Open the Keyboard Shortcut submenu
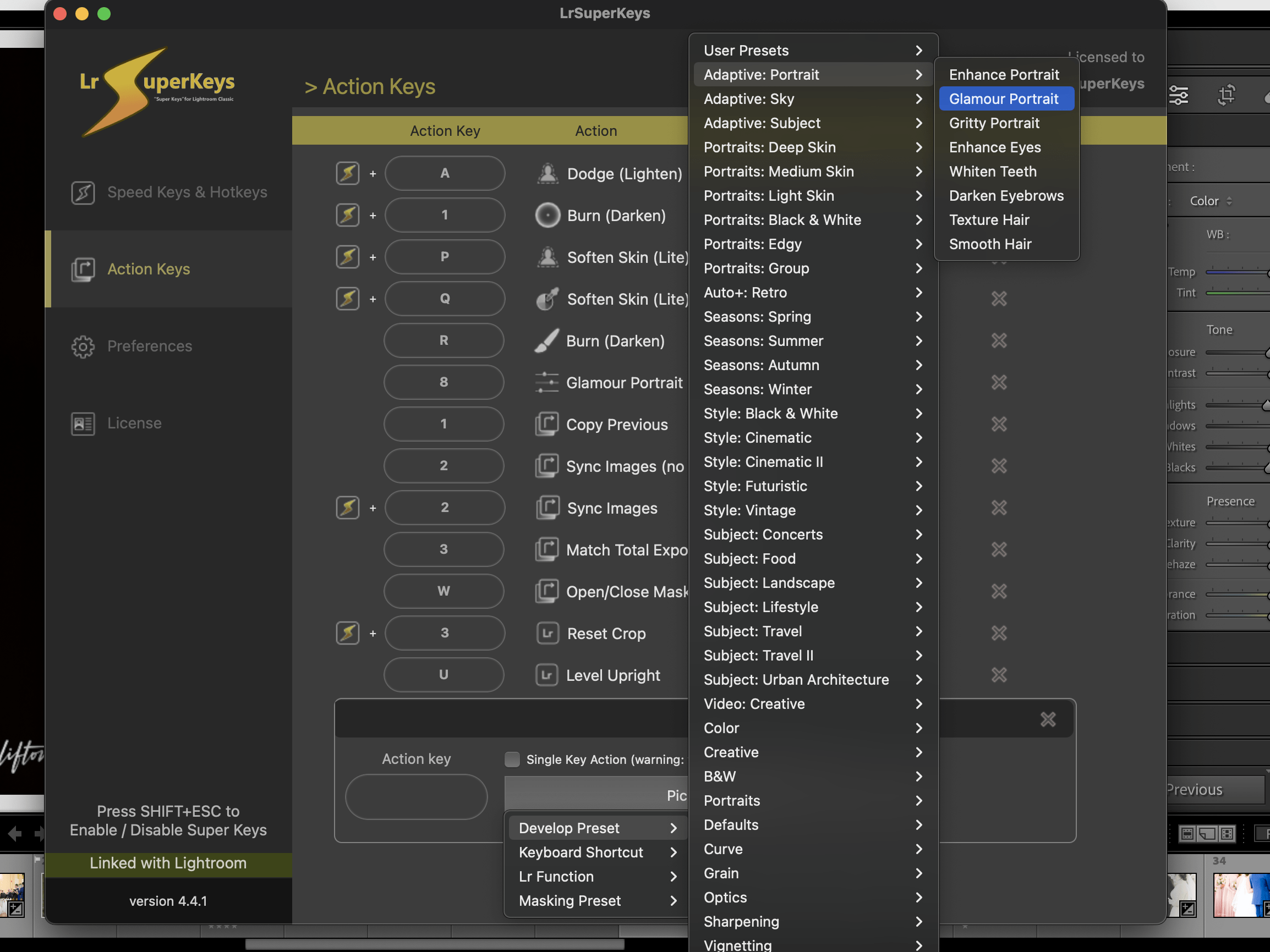The width and height of the screenshot is (1270, 952). click(598, 852)
